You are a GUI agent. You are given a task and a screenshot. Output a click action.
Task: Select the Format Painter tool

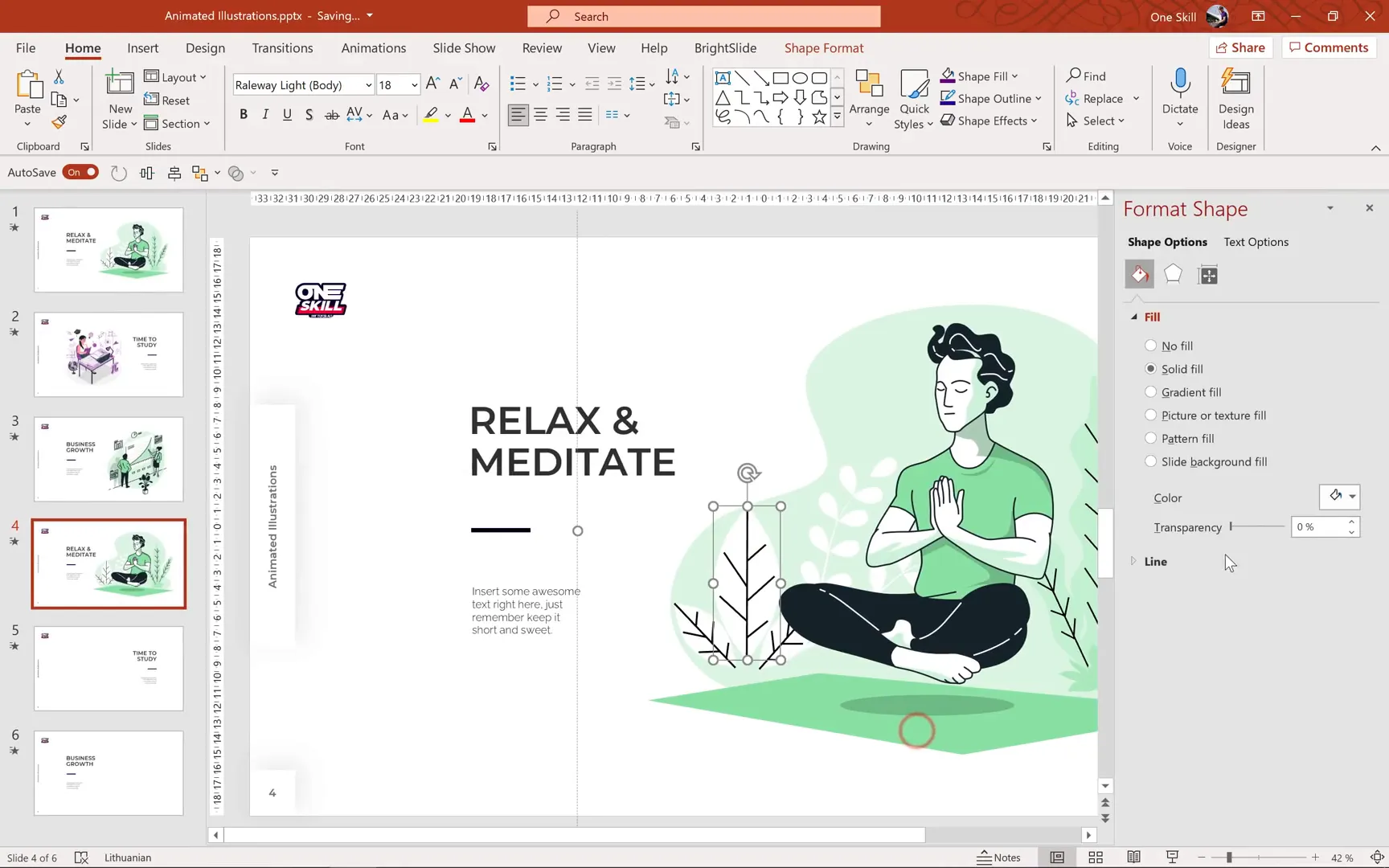point(57,122)
